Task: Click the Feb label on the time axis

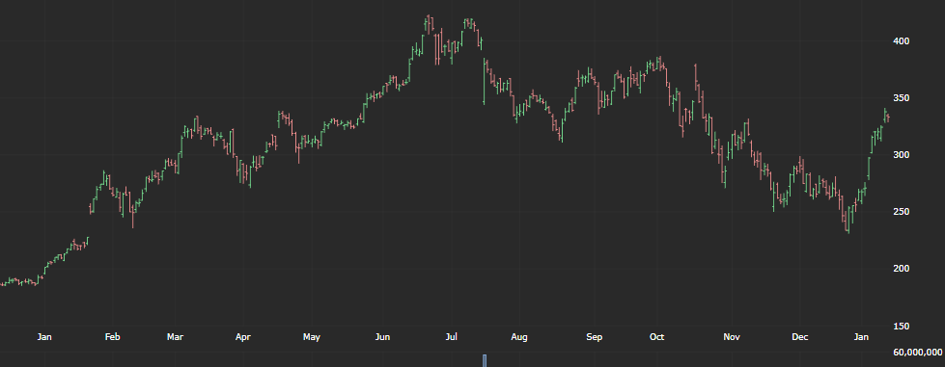Action: [113, 337]
